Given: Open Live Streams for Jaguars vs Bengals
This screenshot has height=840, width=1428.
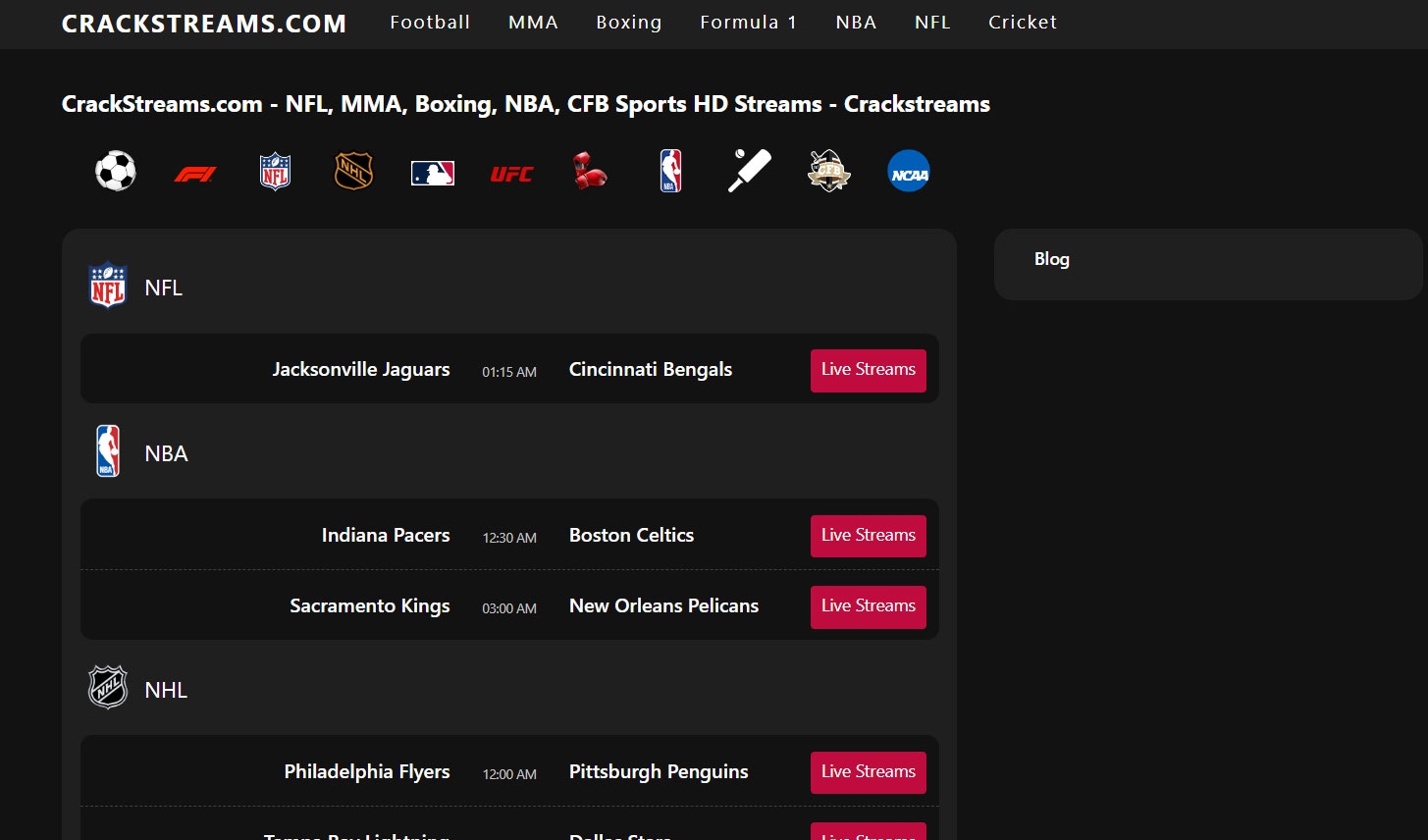Looking at the screenshot, I should coord(868,370).
